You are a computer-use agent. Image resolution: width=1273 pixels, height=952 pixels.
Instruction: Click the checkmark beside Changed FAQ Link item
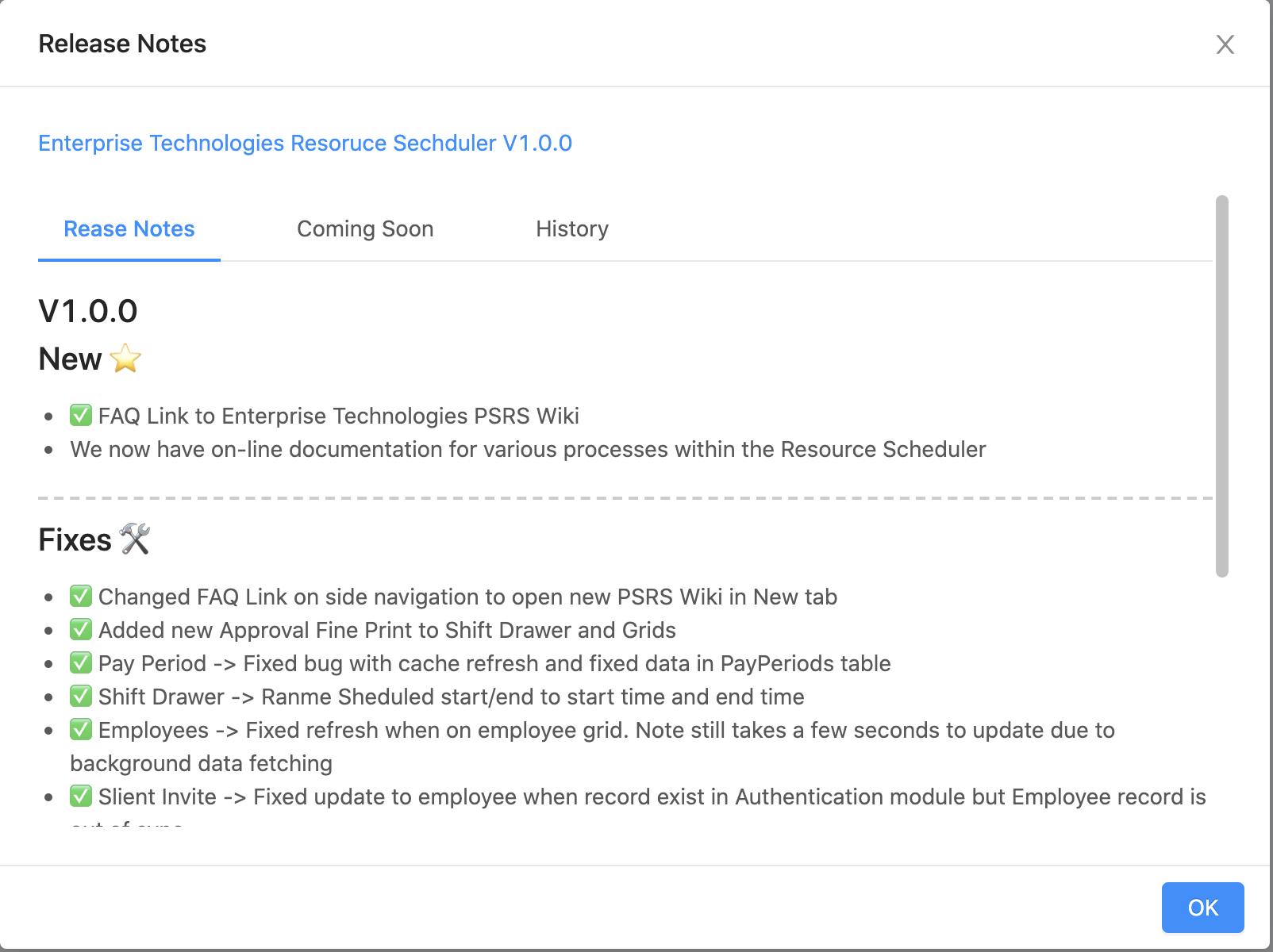[81, 596]
